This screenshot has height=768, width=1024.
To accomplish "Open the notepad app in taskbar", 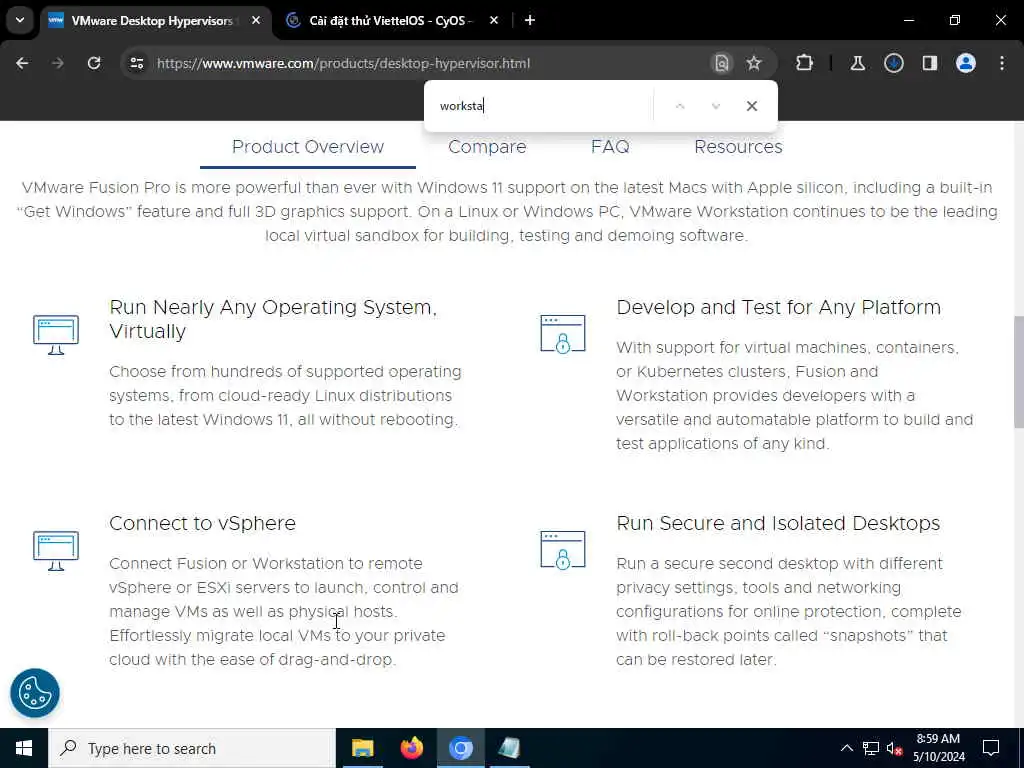I will [509, 748].
